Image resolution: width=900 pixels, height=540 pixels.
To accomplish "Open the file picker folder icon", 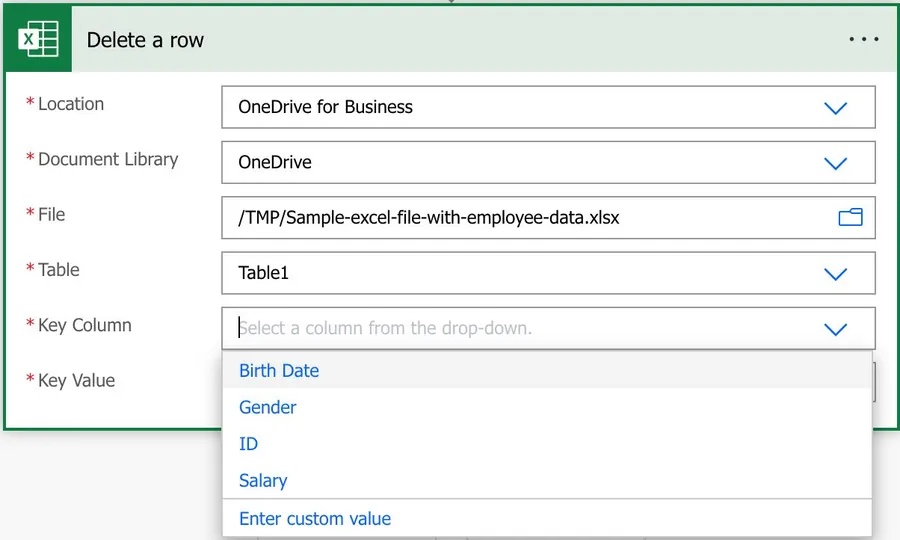I will point(850,217).
